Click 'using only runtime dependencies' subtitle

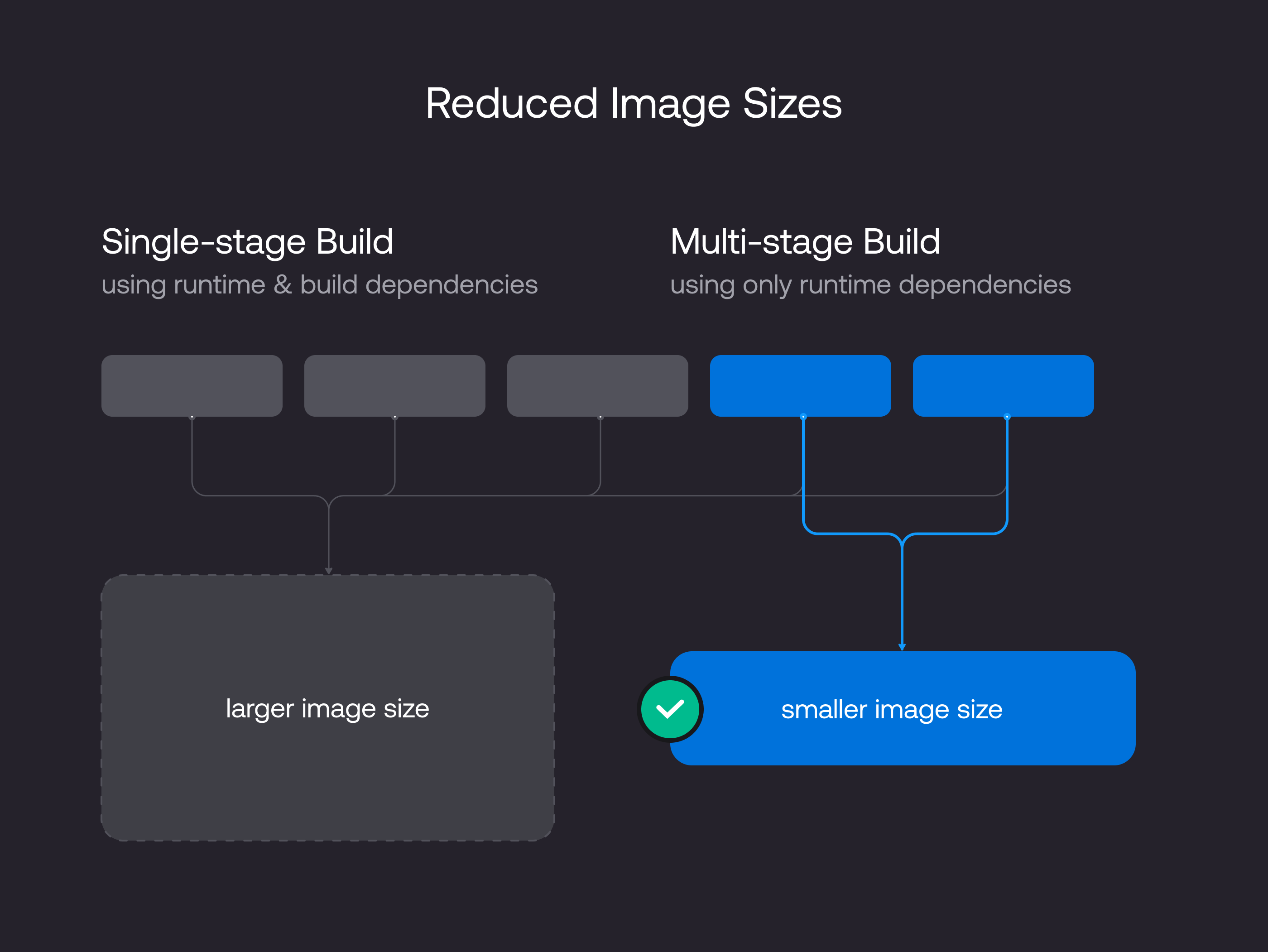tap(870, 285)
